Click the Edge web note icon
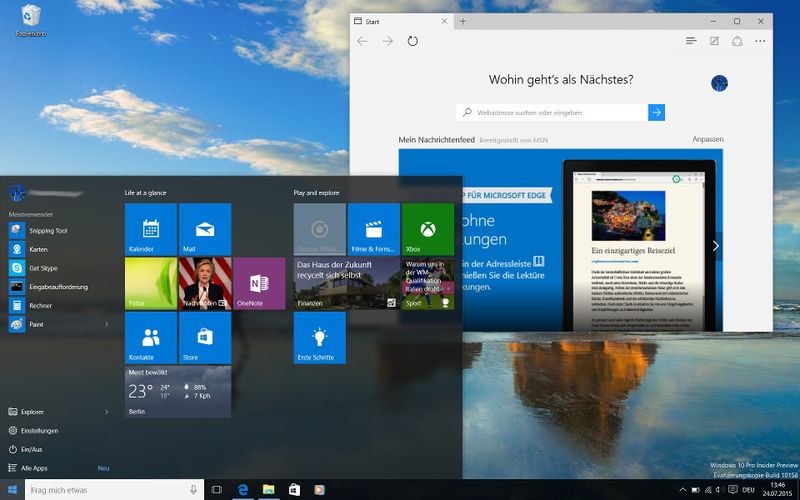800x500 pixels. (x=714, y=41)
